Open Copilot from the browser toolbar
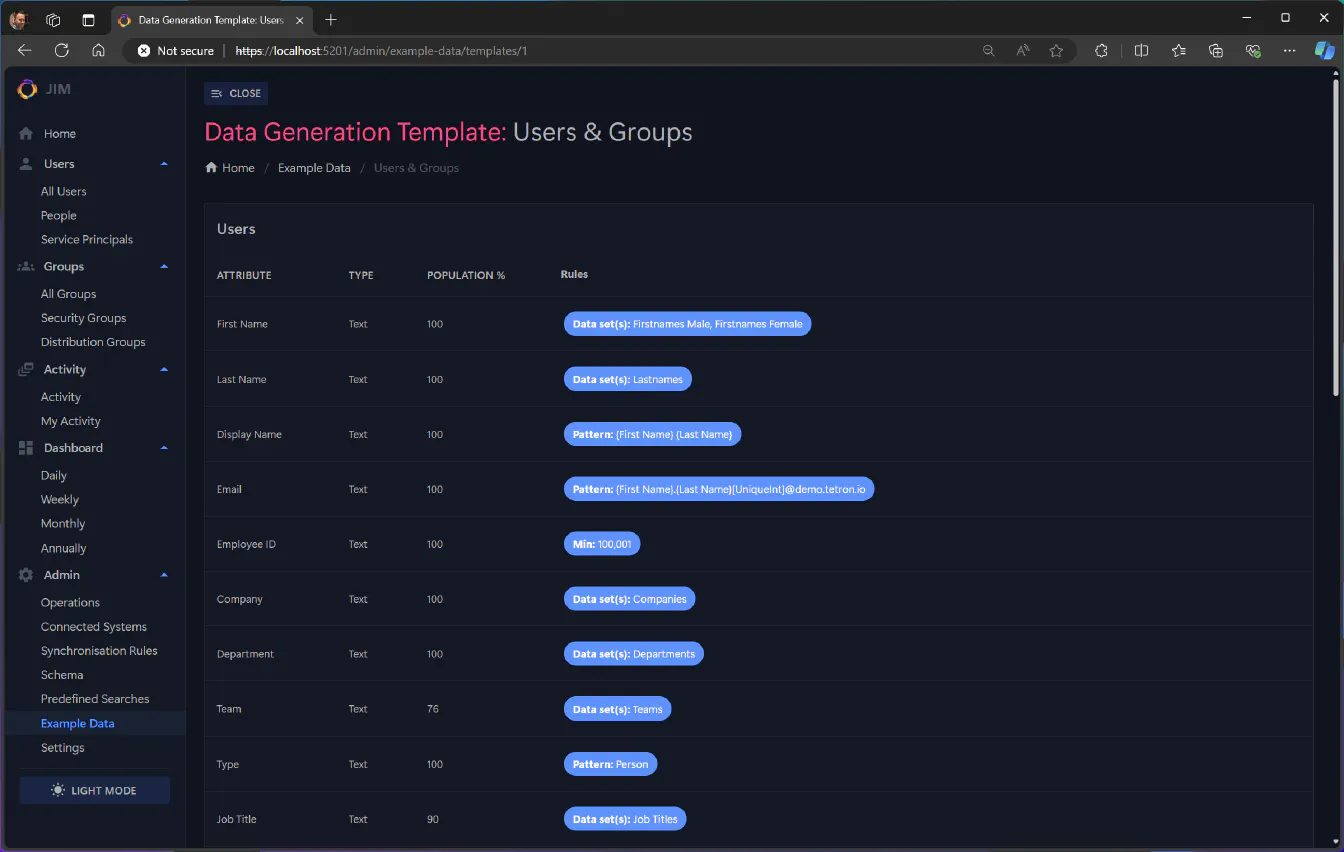Image resolution: width=1344 pixels, height=852 pixels. (1324, 50)
